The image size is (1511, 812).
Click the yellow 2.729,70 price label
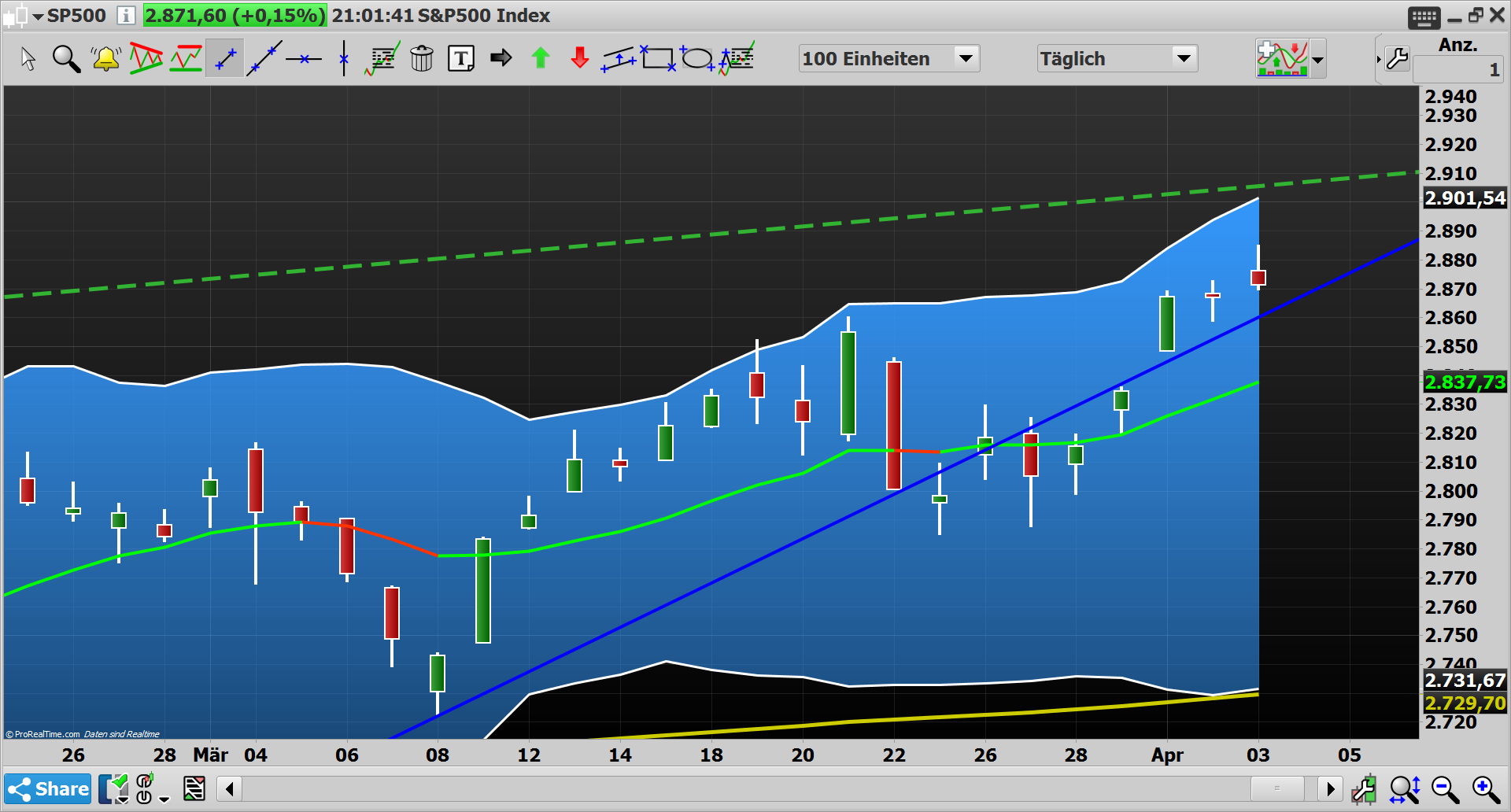pos(1465,703)
